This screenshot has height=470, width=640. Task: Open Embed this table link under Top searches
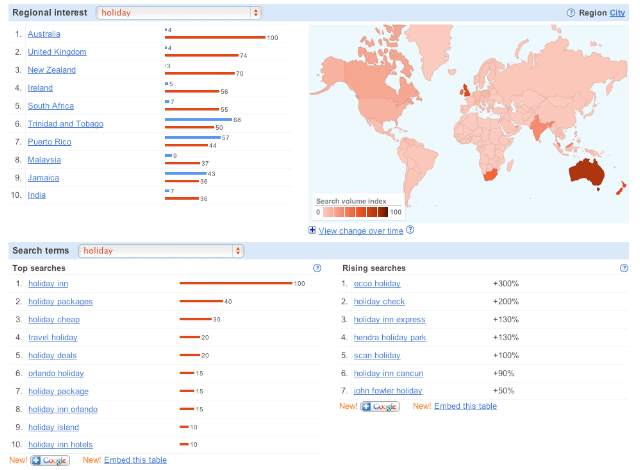point(136,460)
